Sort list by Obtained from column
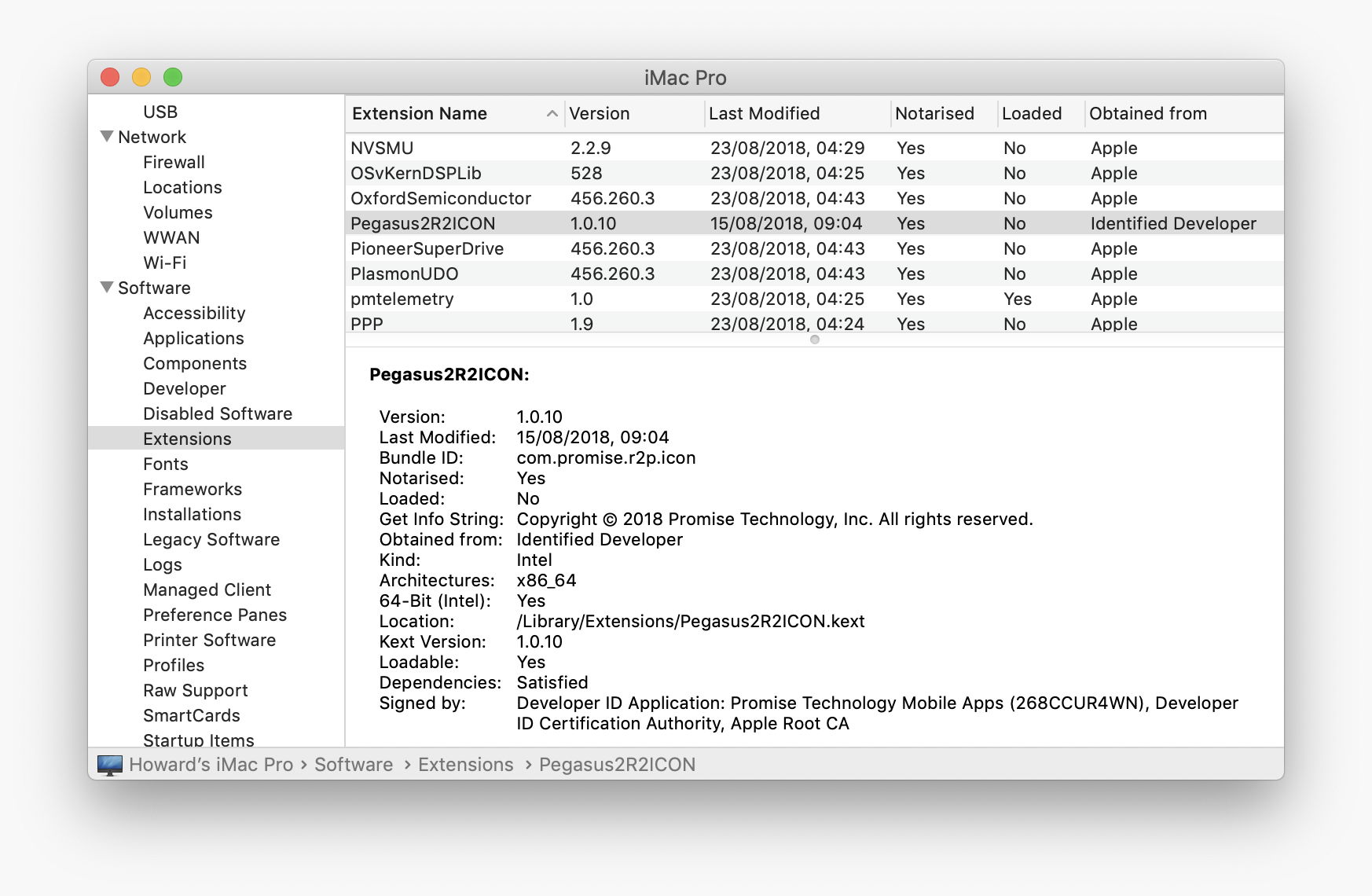 [1147, 114]
